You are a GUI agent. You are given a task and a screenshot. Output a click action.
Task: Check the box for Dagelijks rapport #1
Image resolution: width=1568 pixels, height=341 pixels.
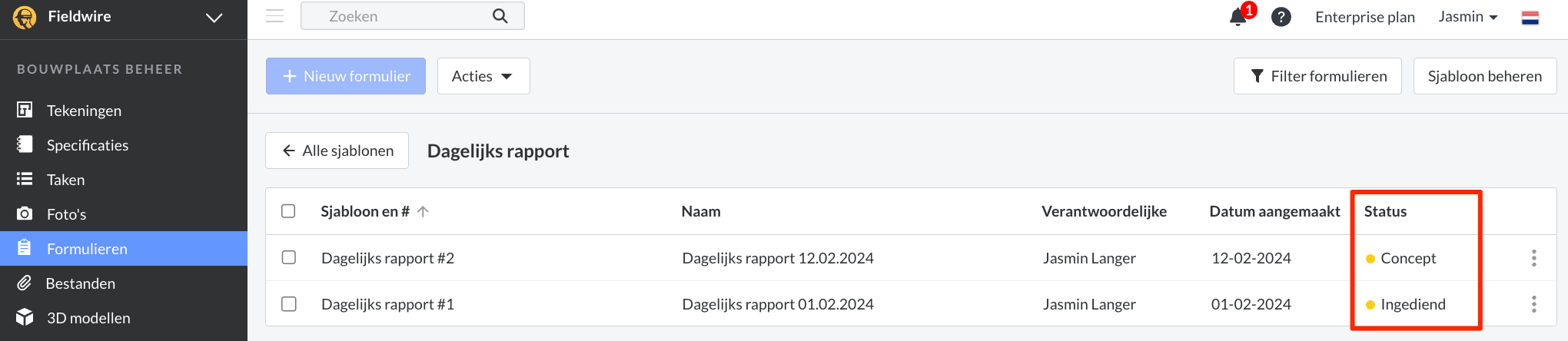289,304
